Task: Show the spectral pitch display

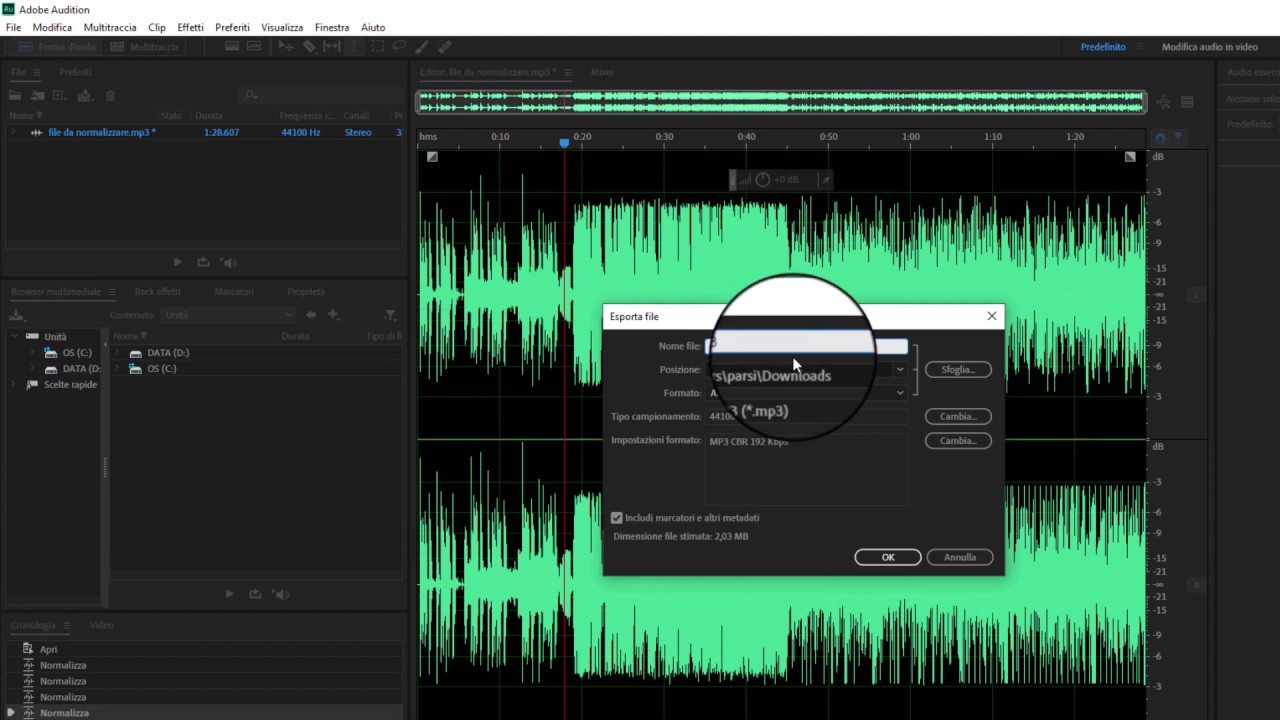Action: 254,47
